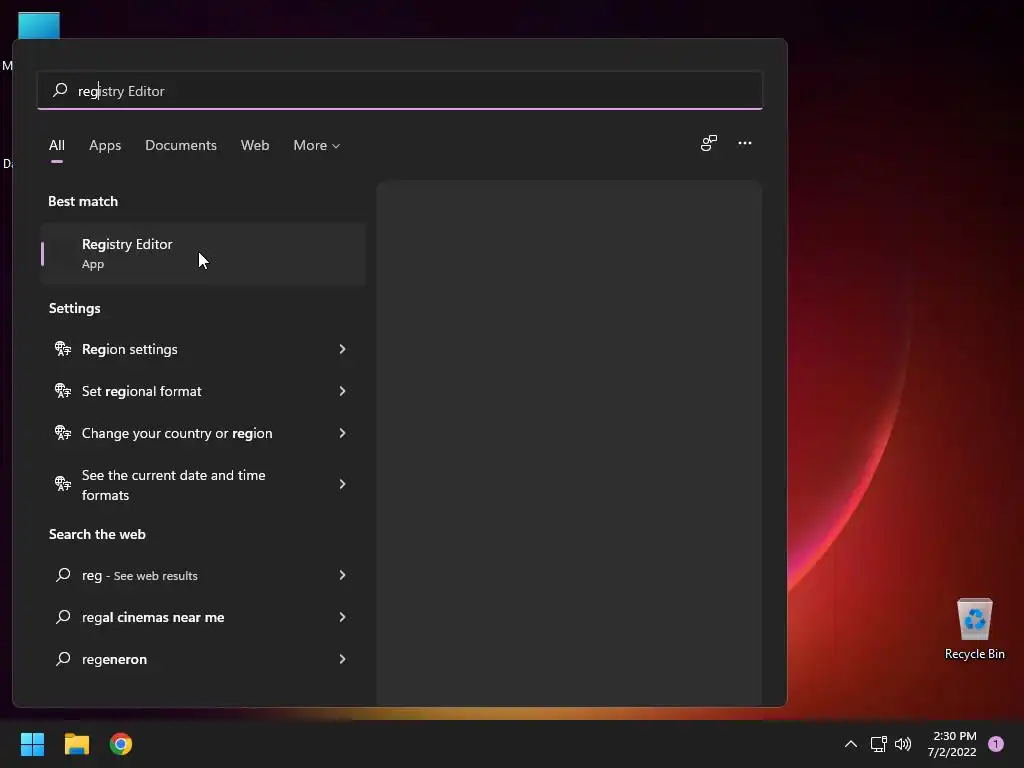1024x768 pixels.
Task: Switch to the Apps tab
Action: [105, 146]
